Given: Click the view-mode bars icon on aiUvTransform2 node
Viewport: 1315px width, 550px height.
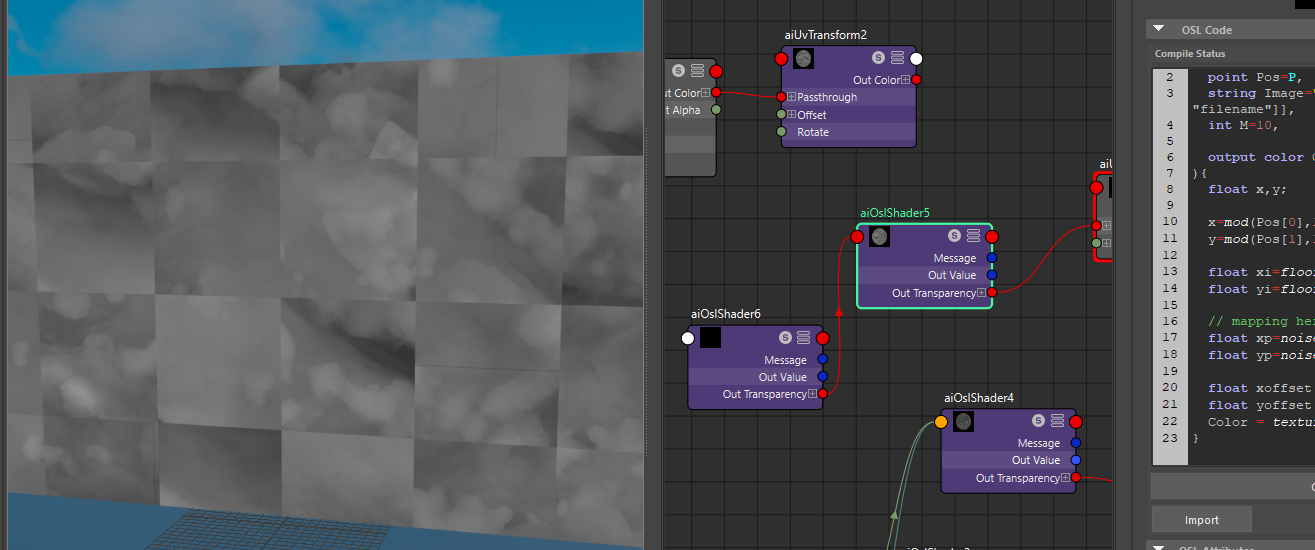Looking at the screenshot, I should click(x=897, y=58).
